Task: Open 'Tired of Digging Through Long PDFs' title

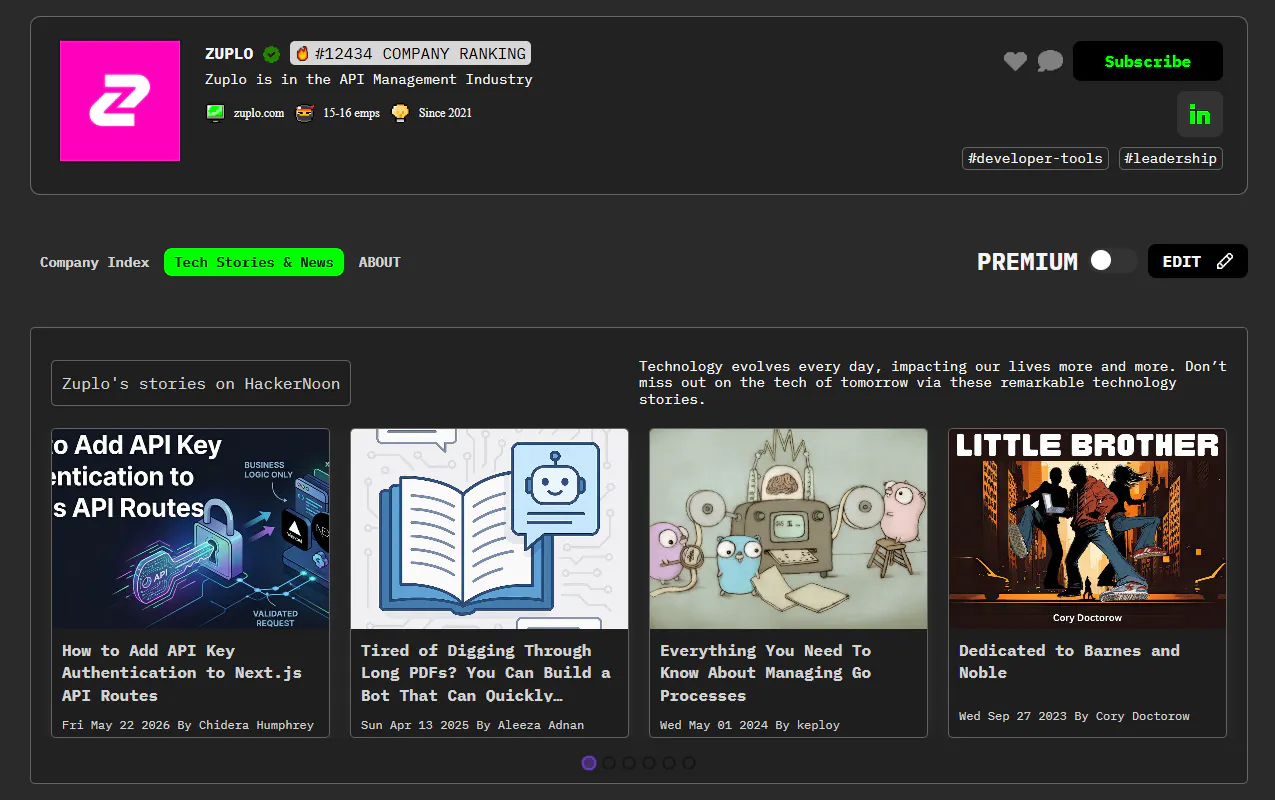Action: (x=486, y=673)
